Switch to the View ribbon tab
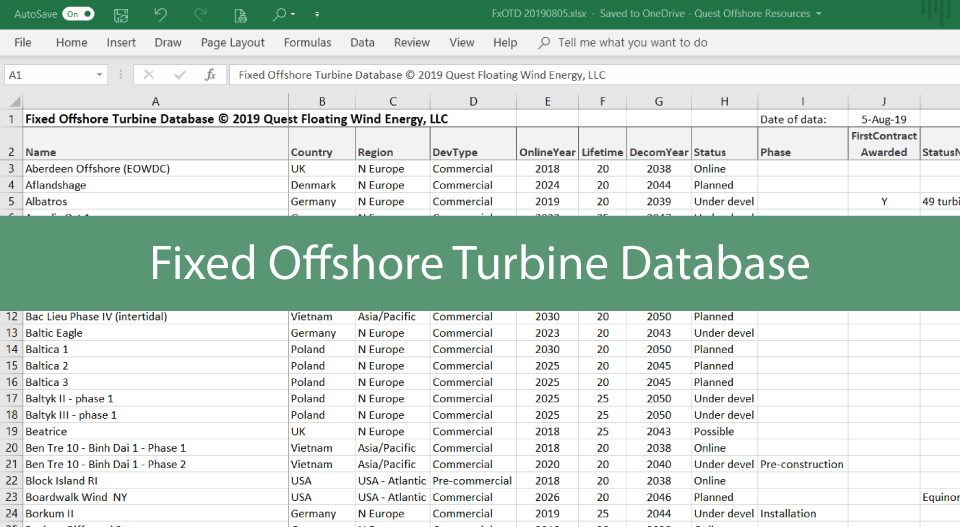 [x=462, y=42]
